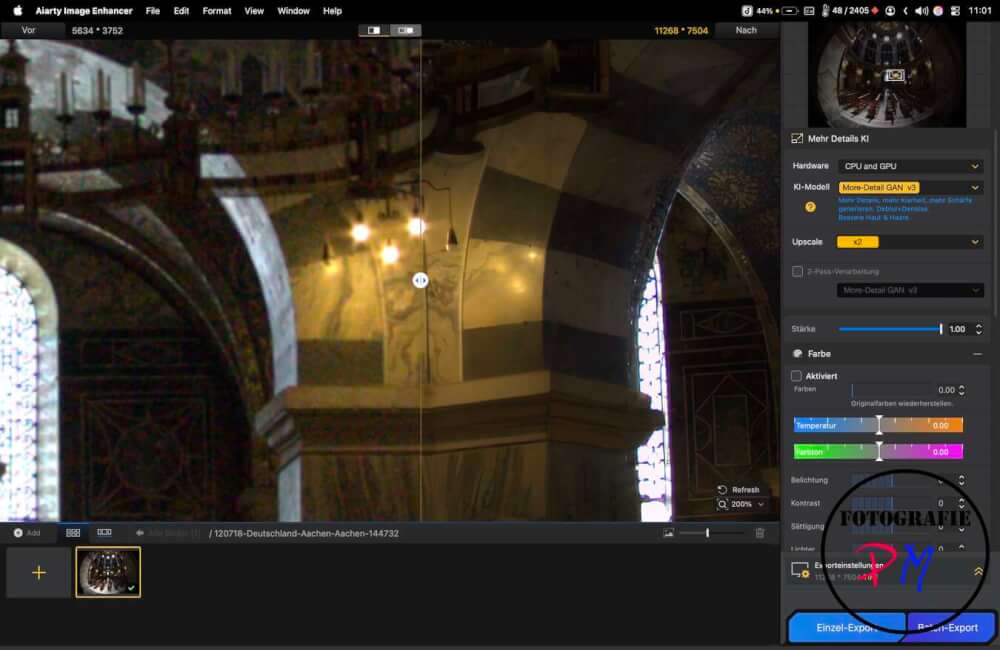1000x650 pixels.
Task: Collapse the Farbe section with its minus expander
Action: click(975, 353)
